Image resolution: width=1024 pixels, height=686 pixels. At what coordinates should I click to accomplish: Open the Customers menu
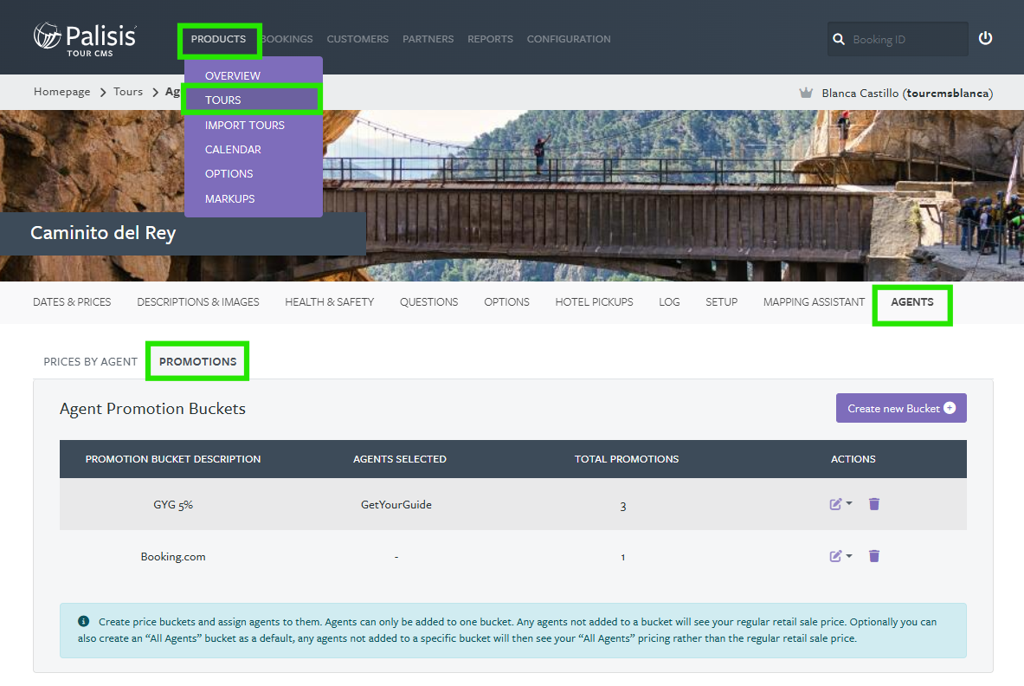point(357,39)
